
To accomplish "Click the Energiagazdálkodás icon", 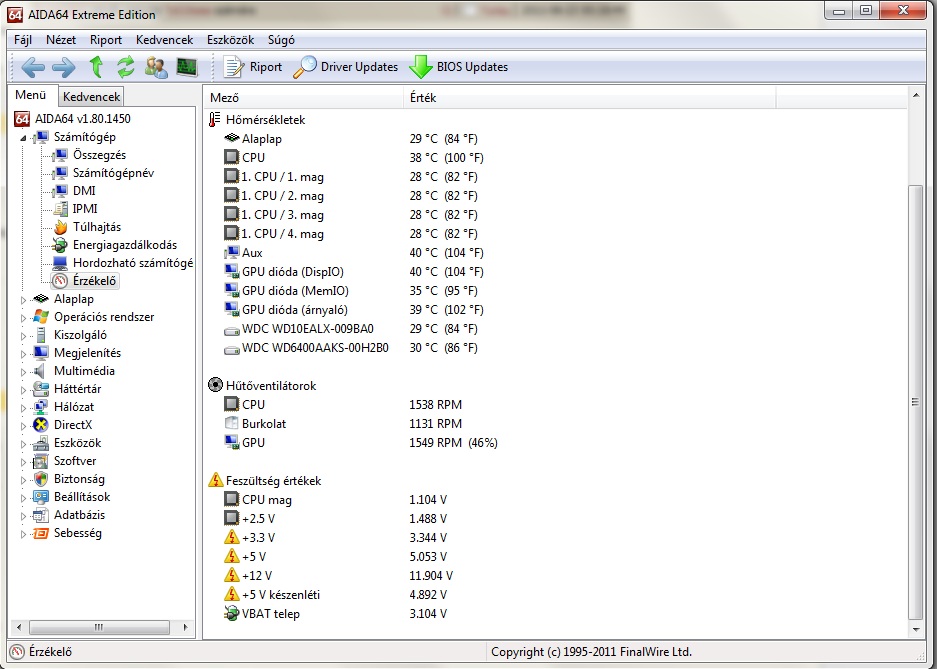I will click(60, 245).
